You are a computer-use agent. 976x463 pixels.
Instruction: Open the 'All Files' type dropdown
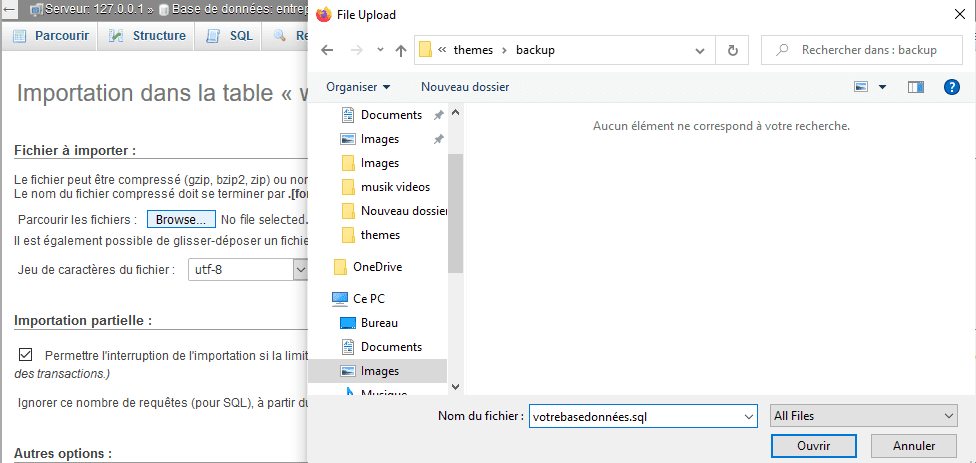coord(863,416)
